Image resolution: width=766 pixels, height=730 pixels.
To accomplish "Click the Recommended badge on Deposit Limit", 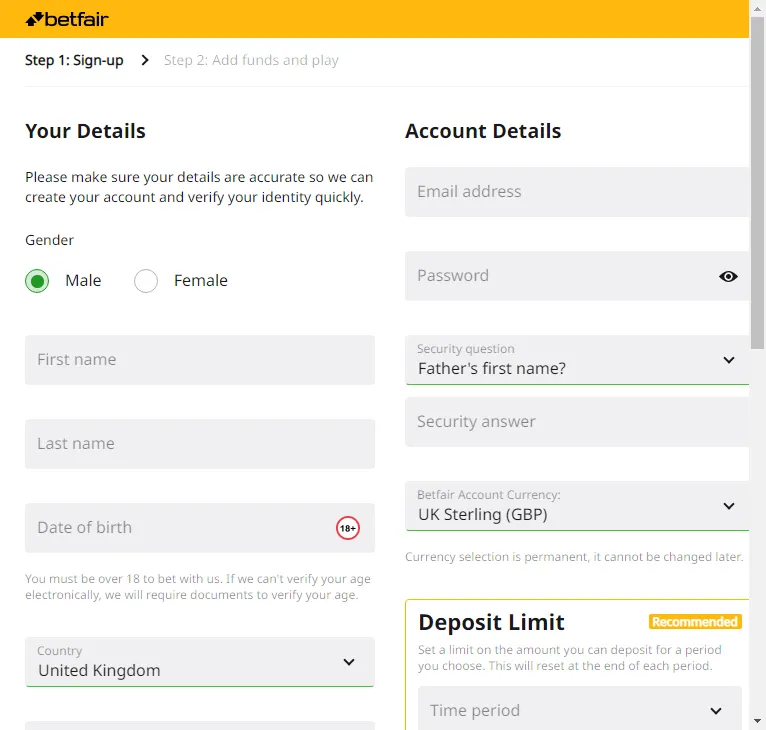I will [694, 622].
